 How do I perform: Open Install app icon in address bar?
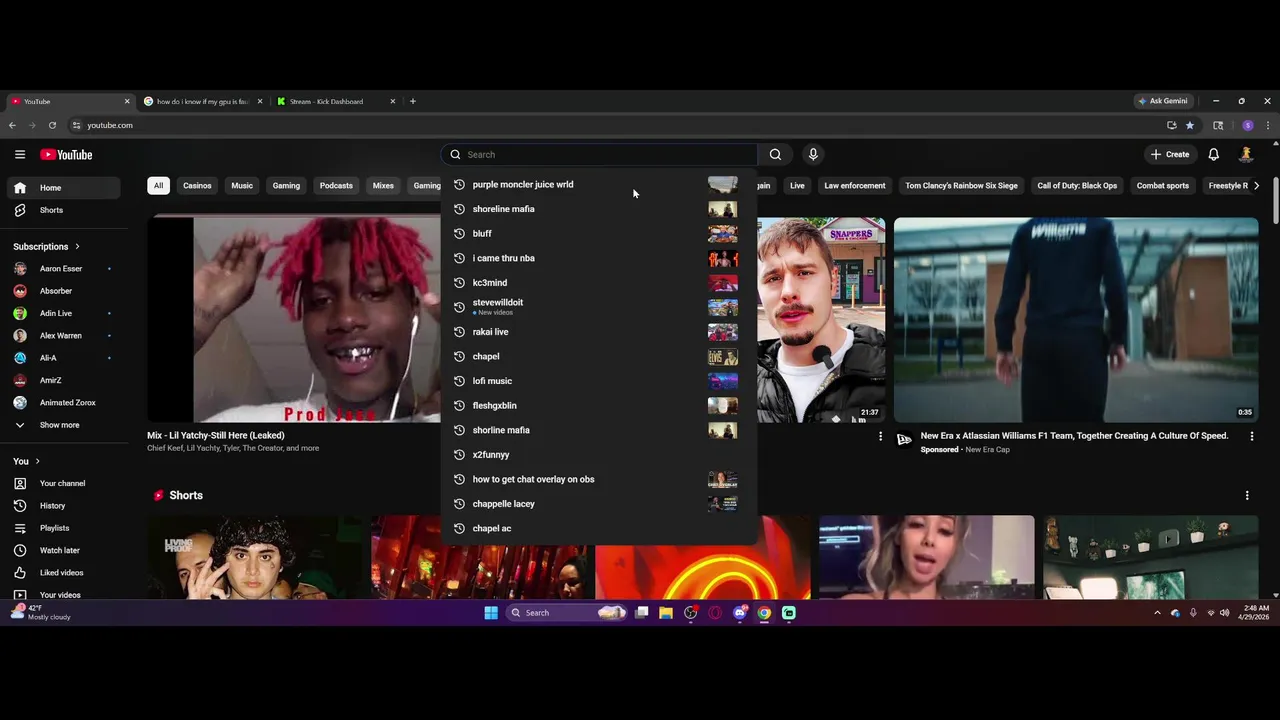1171,125
